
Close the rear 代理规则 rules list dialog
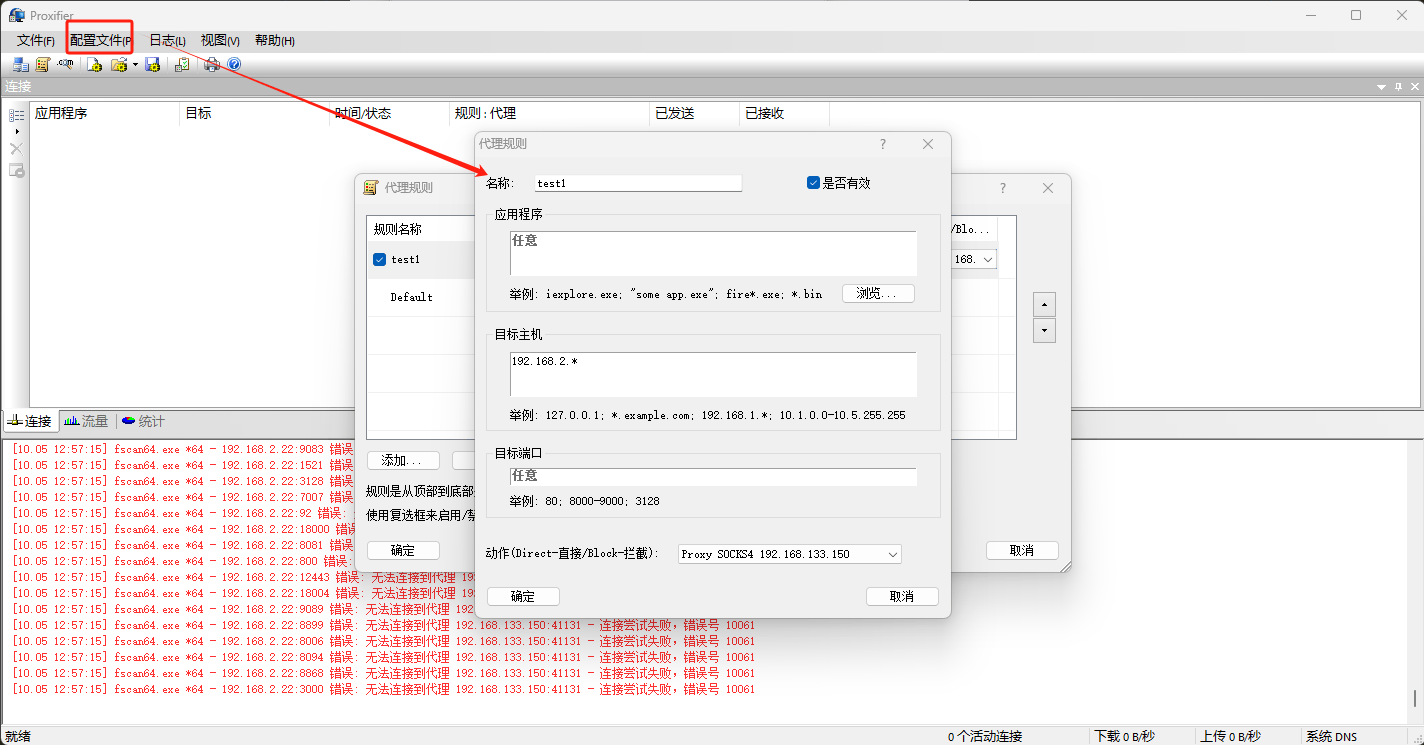pos(1048,188)
